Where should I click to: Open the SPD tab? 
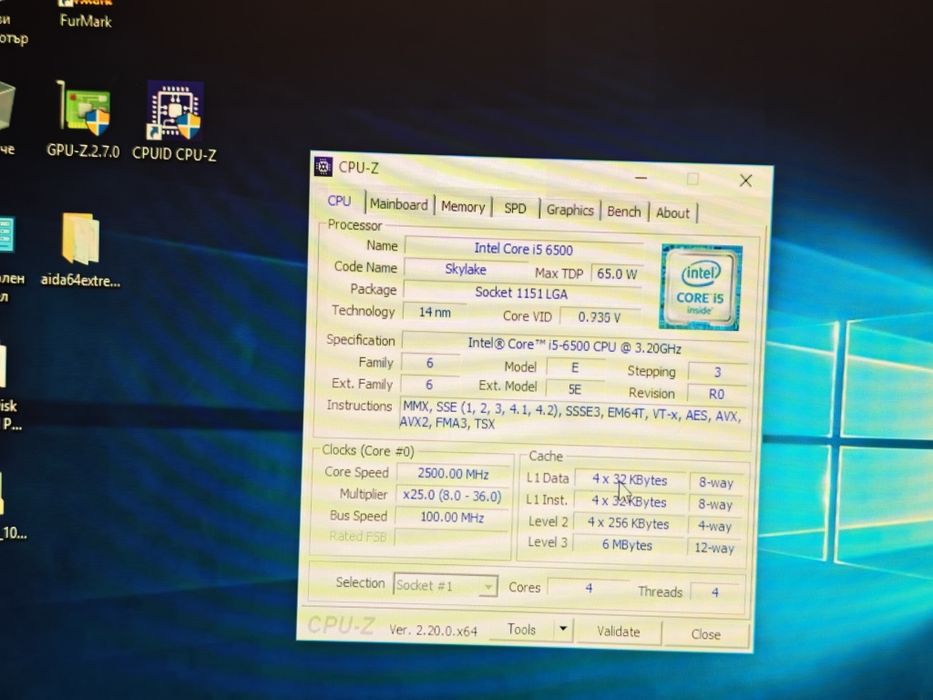coord(515,208)
